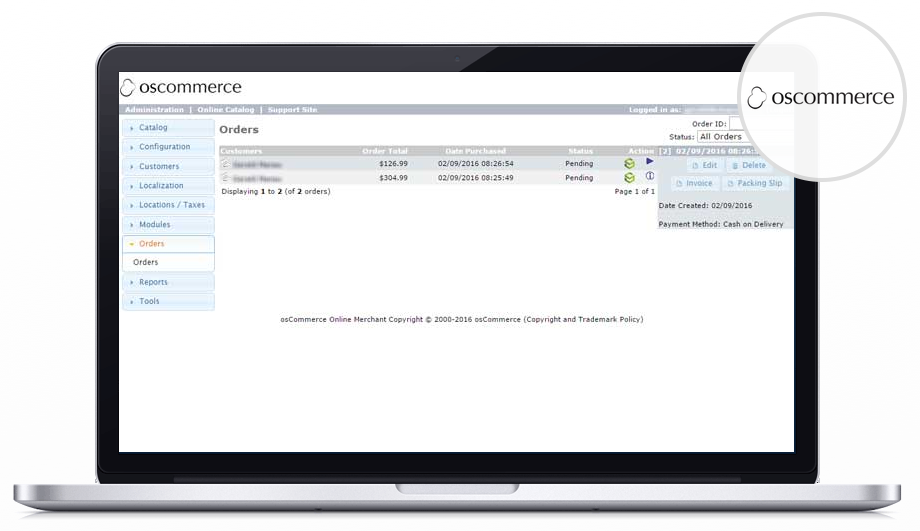Go to Administration in the top bar
Image resolution: width=920 pixels, height=531 pixels.
(154, 110)
